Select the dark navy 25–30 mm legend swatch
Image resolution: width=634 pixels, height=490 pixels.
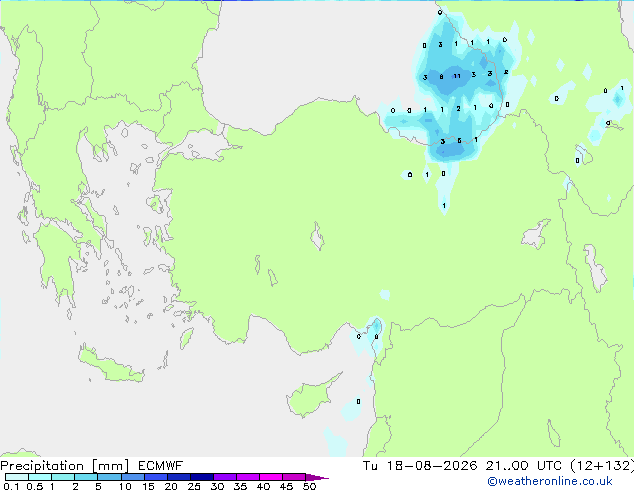point(202,477)
